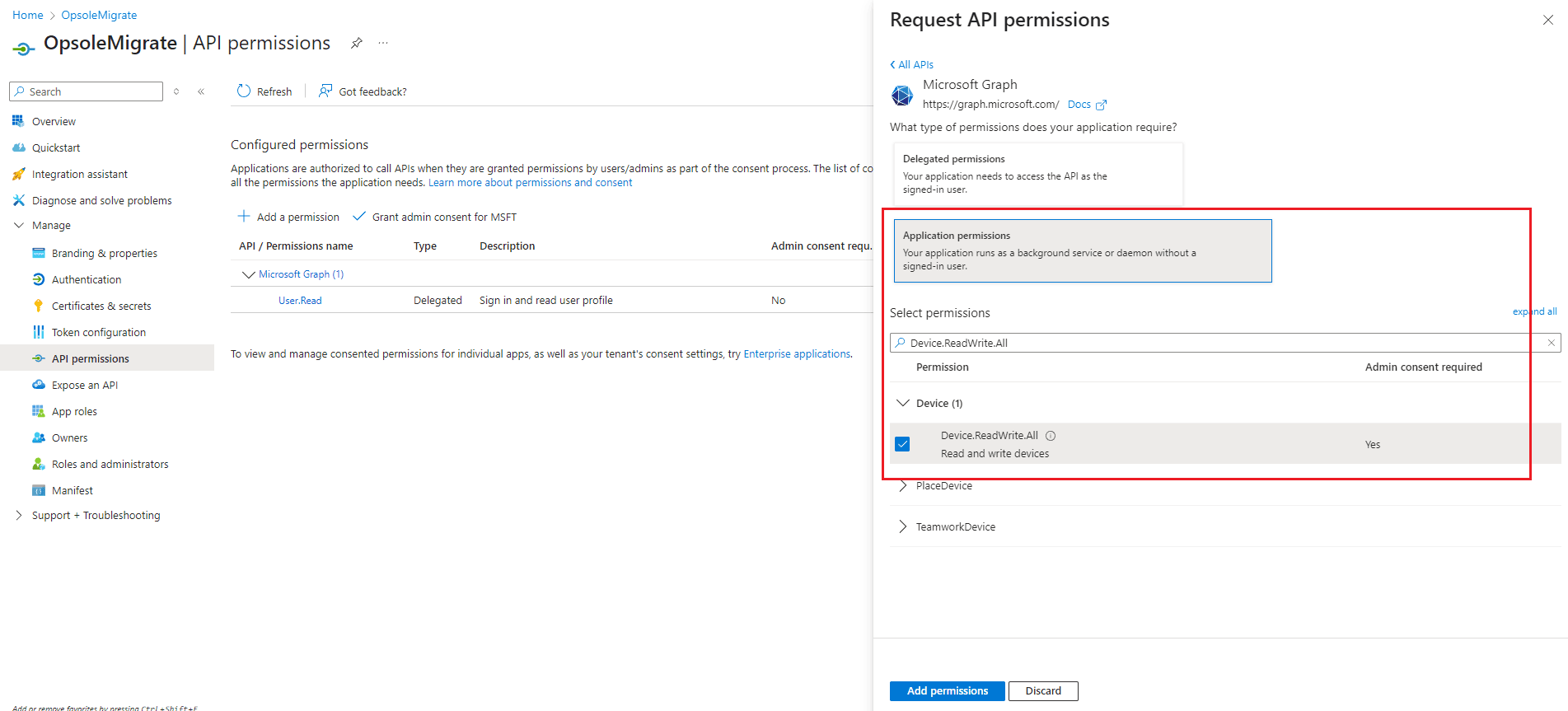
Task: Click the Docs external link icon
Action: coord(1101,105)
